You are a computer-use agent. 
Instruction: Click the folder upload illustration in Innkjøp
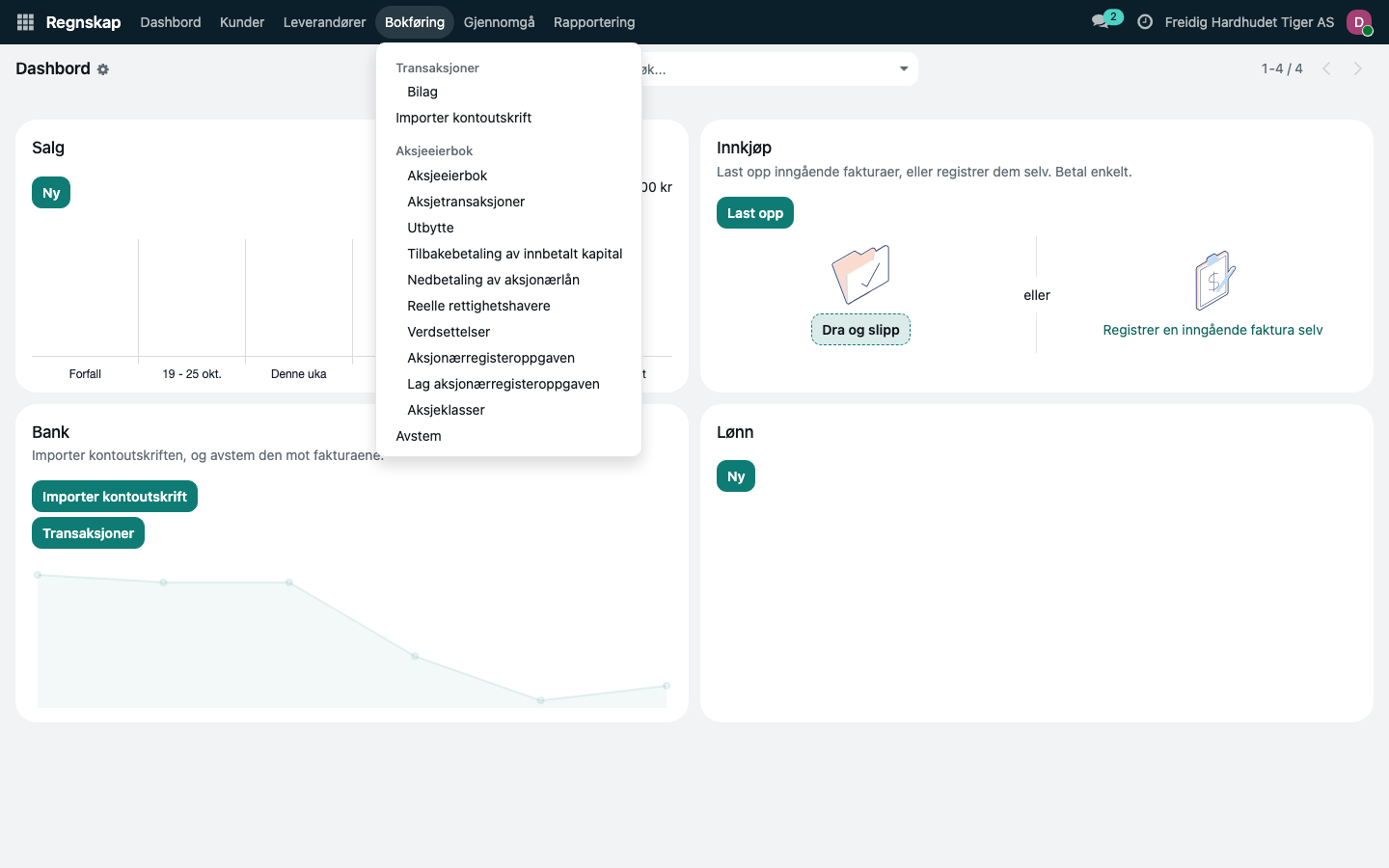(860, 275)
